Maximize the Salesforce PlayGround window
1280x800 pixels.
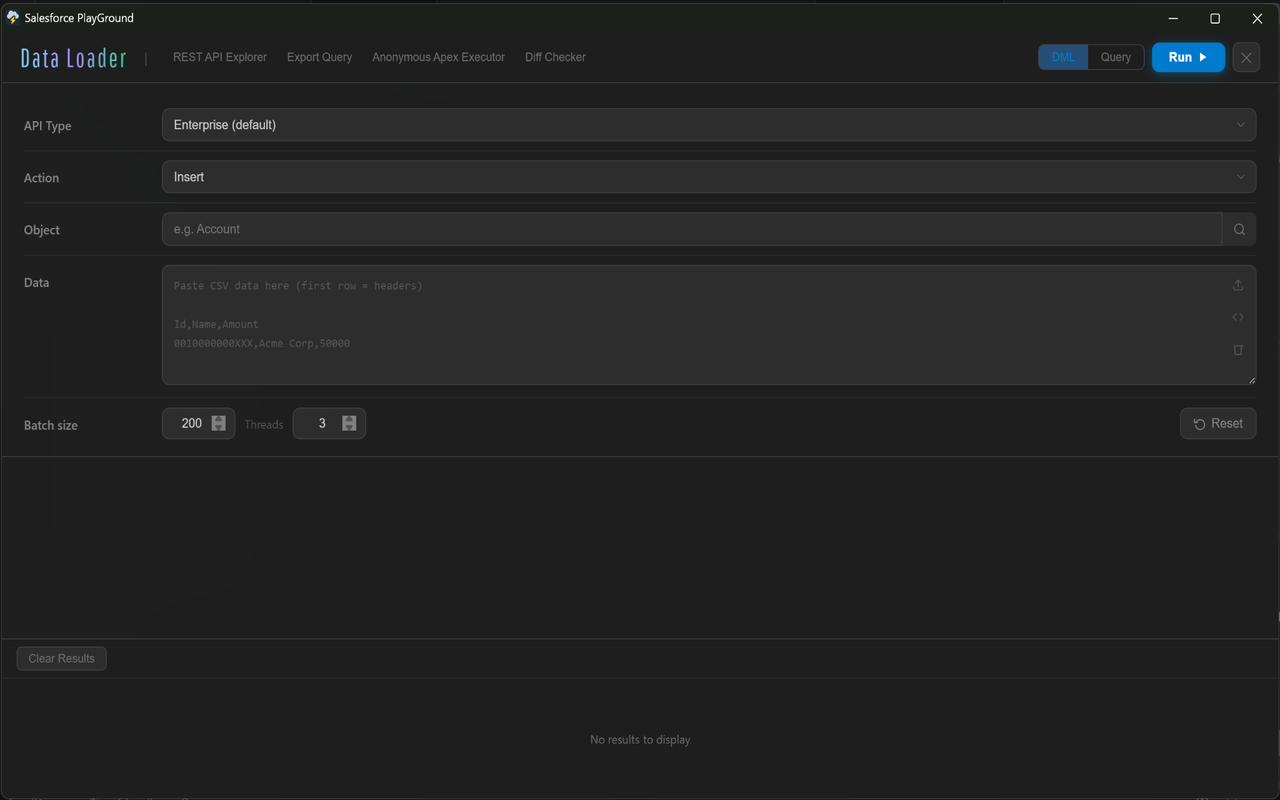1215,18
